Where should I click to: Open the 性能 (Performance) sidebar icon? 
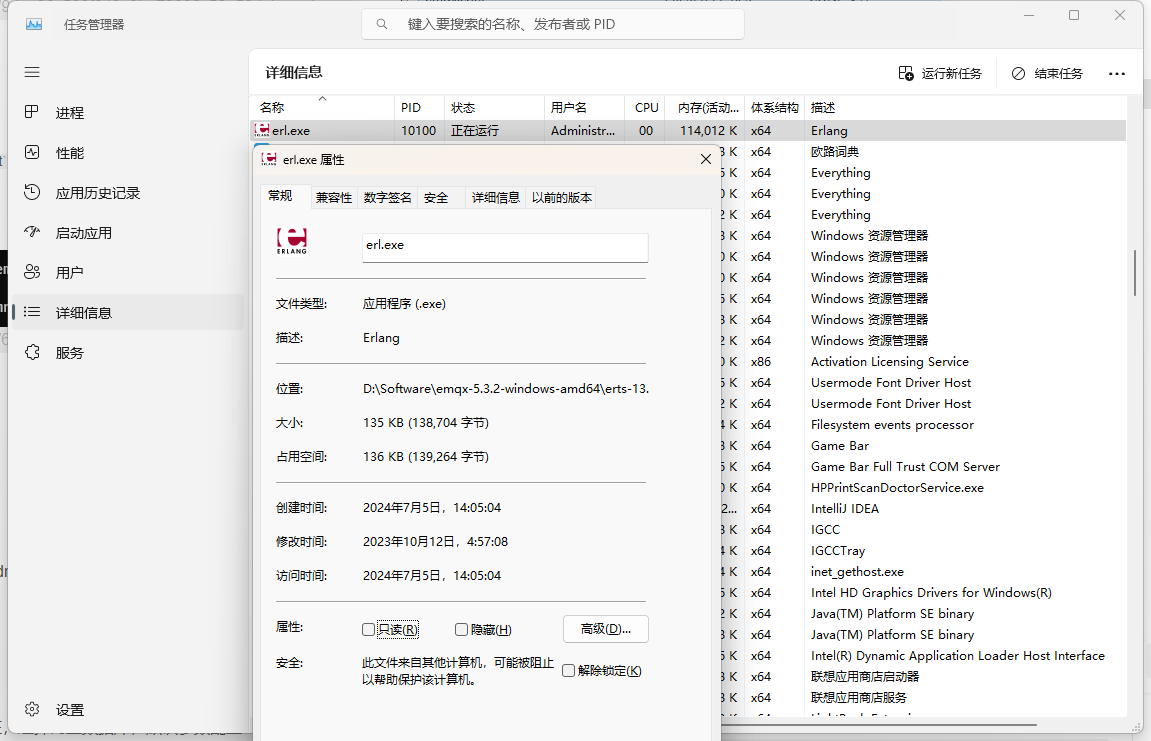click(x=32, y=153)
